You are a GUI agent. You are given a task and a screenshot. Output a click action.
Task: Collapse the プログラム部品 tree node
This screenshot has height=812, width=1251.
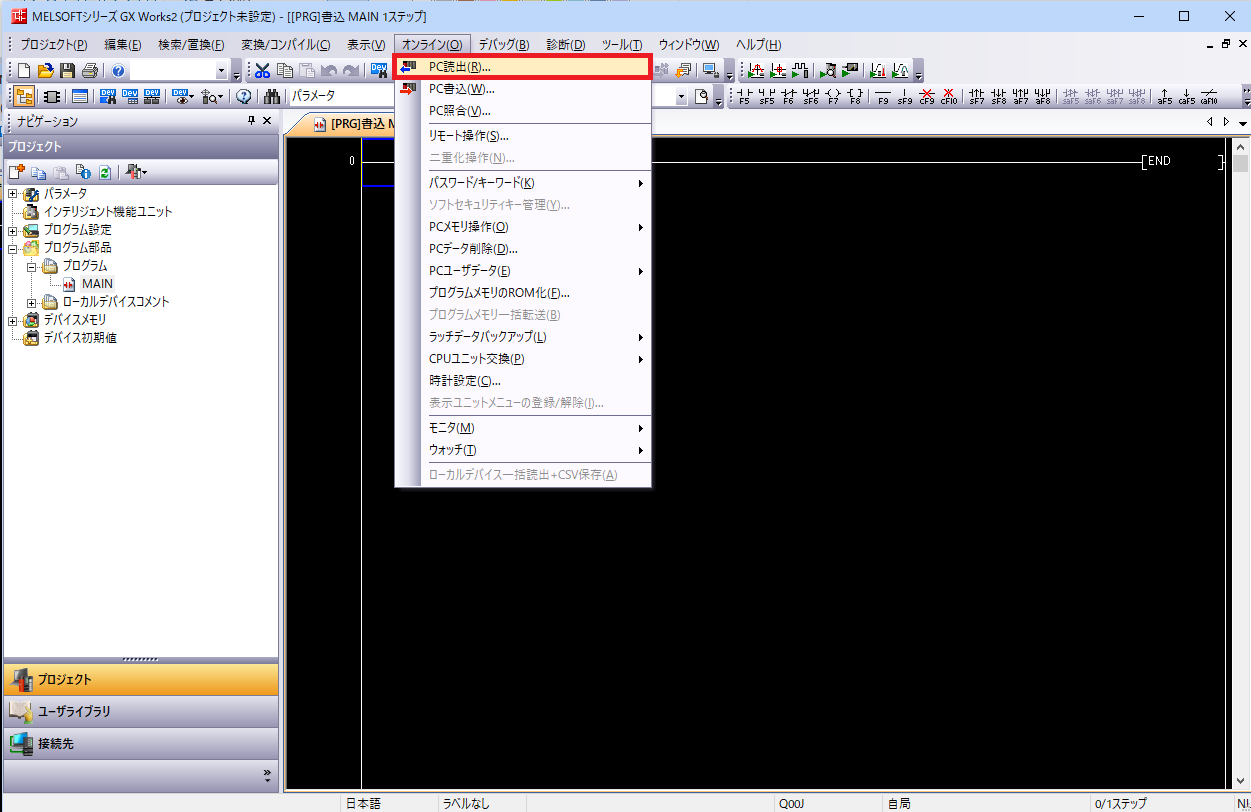click(x=13, y=248)
